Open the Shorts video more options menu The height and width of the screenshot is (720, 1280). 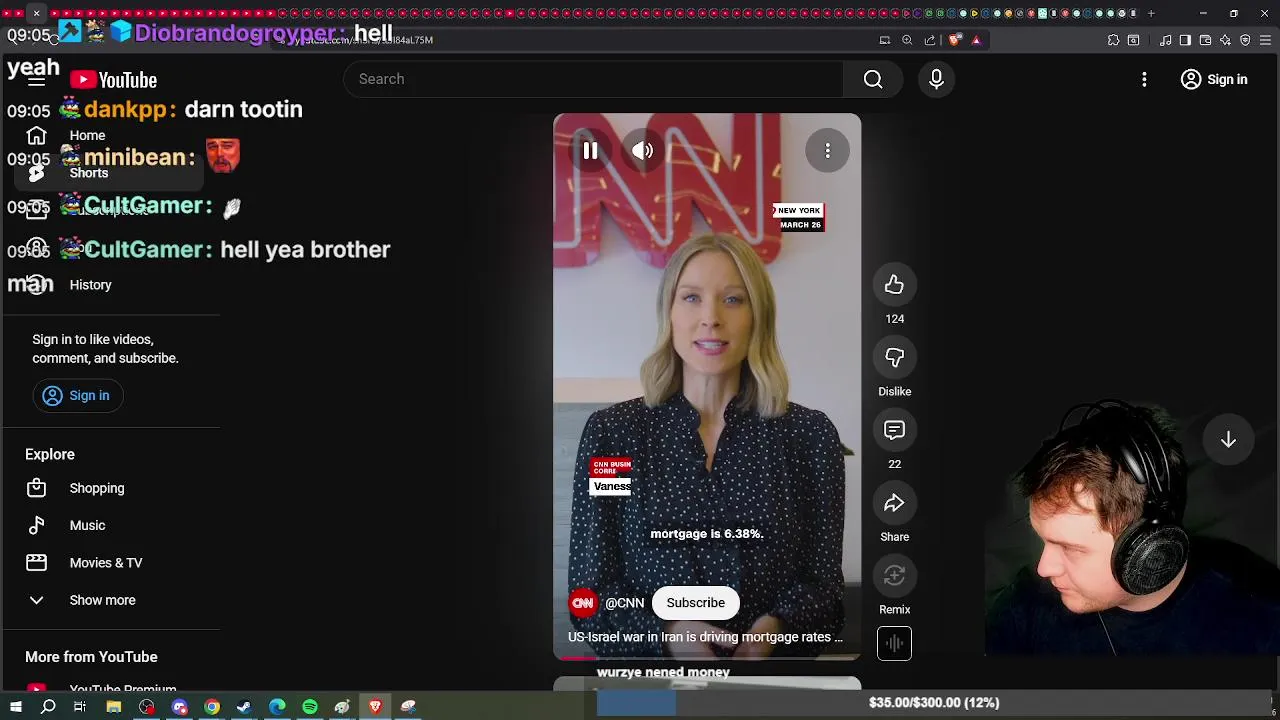point(827,151)
